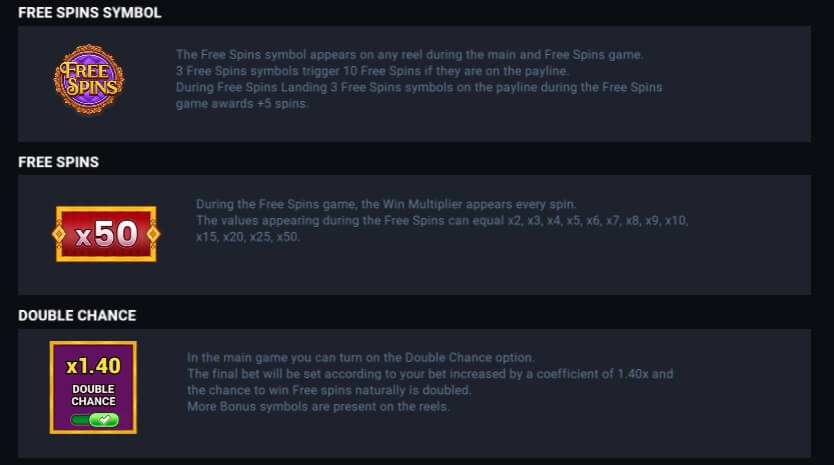834x465 pixels.
Task: Click the right diamond on x50 badge
Action: pyautogui.click(x=154, y=234)
